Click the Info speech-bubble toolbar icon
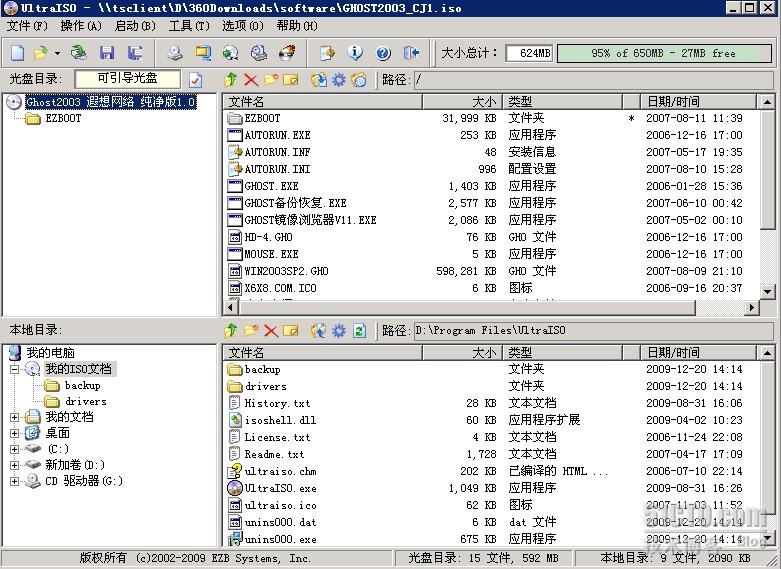Screen dimensions: 781x569 355,52
